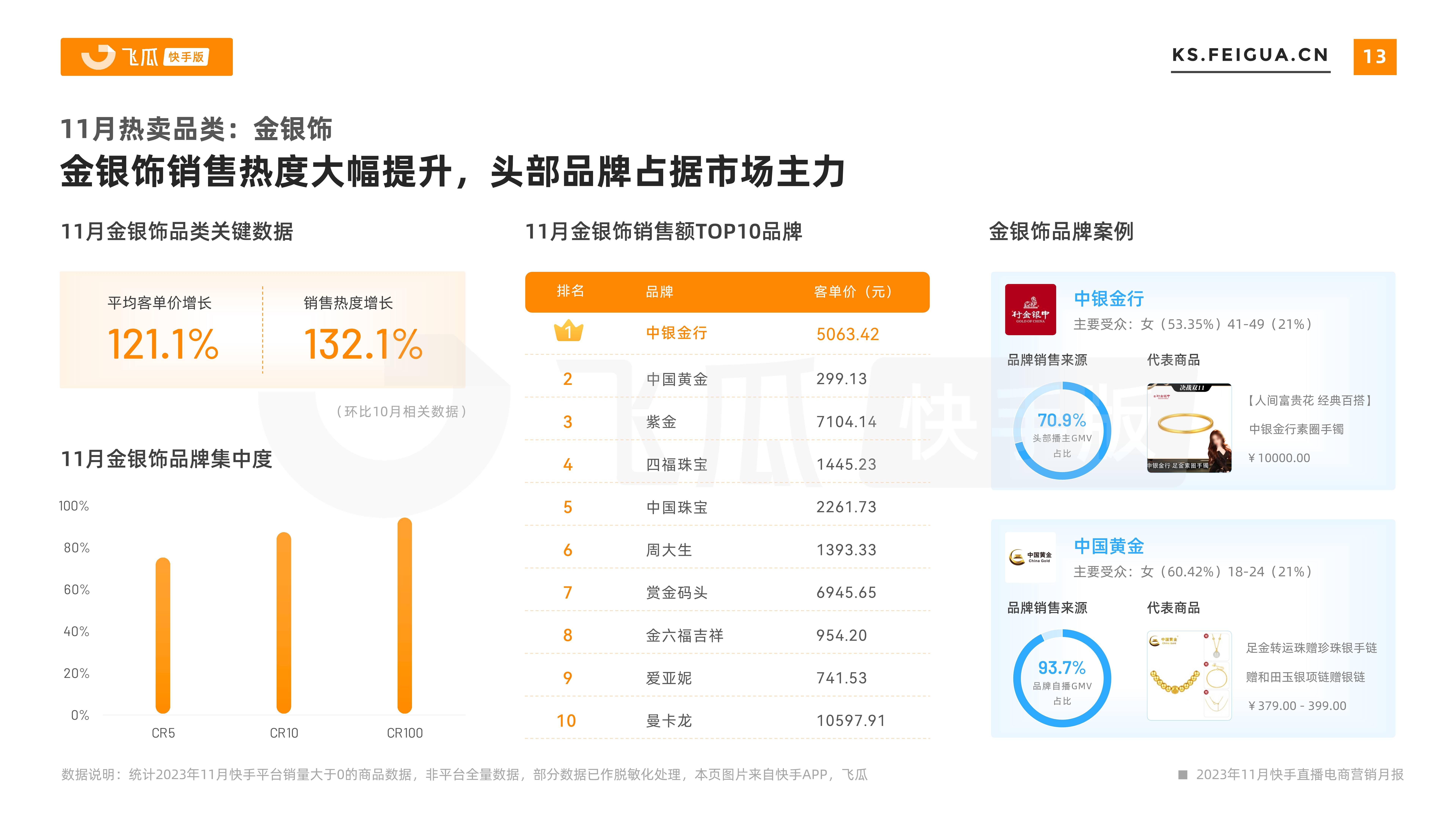Screen dimensions: 1456x819
Task: Select the 金六福吉祥 brand row
Action: [684, 635]
